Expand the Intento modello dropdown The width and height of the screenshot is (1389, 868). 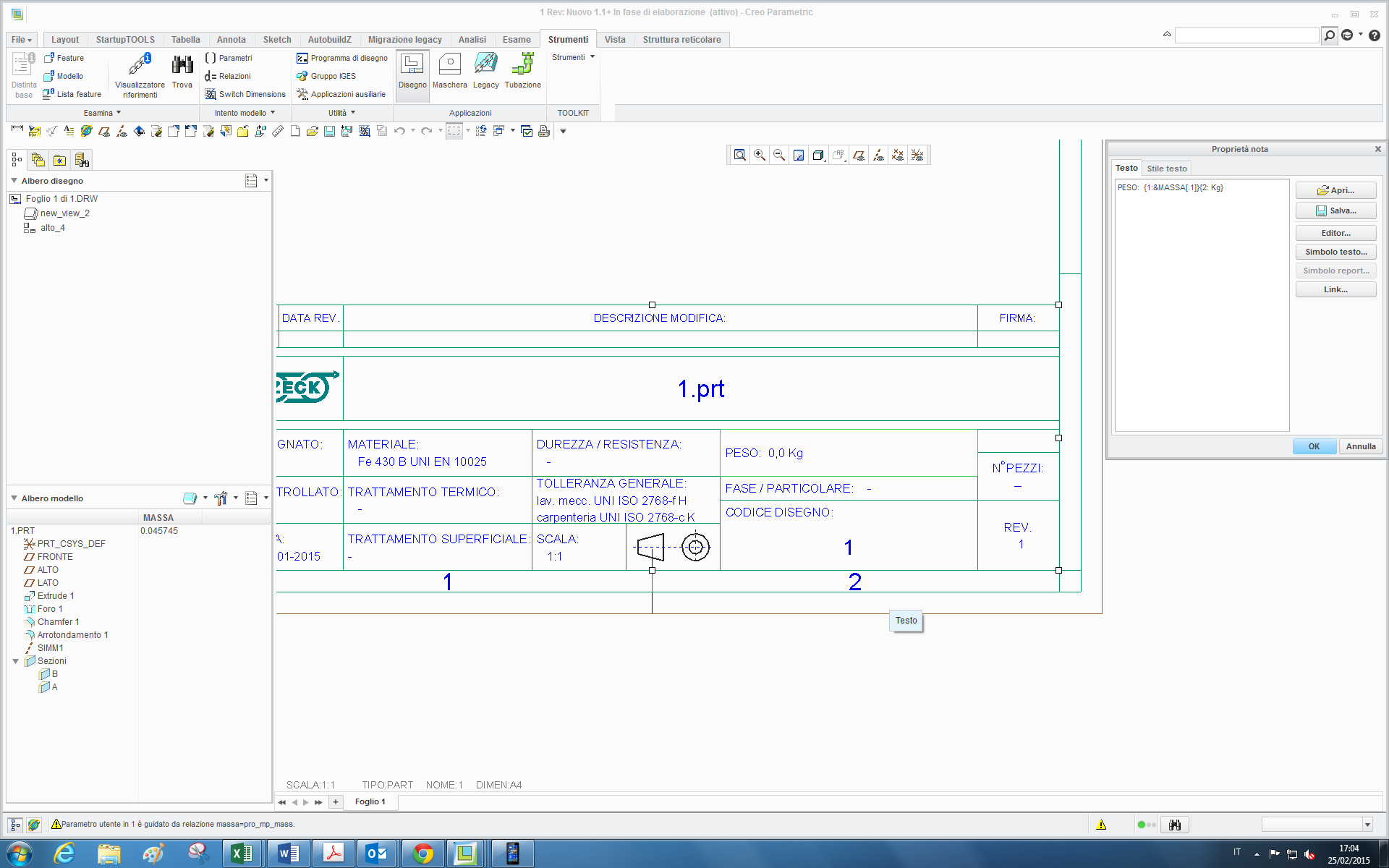[245, 113]
